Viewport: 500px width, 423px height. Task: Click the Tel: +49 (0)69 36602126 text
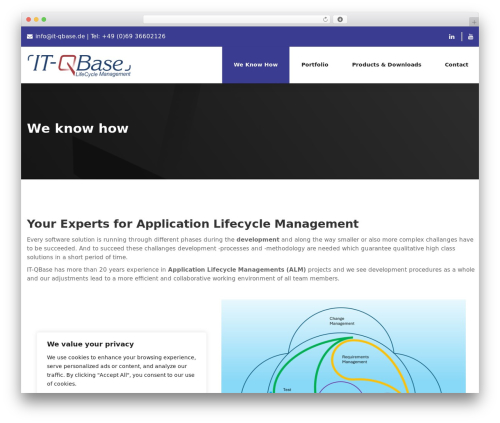click(x=128, y=36)
